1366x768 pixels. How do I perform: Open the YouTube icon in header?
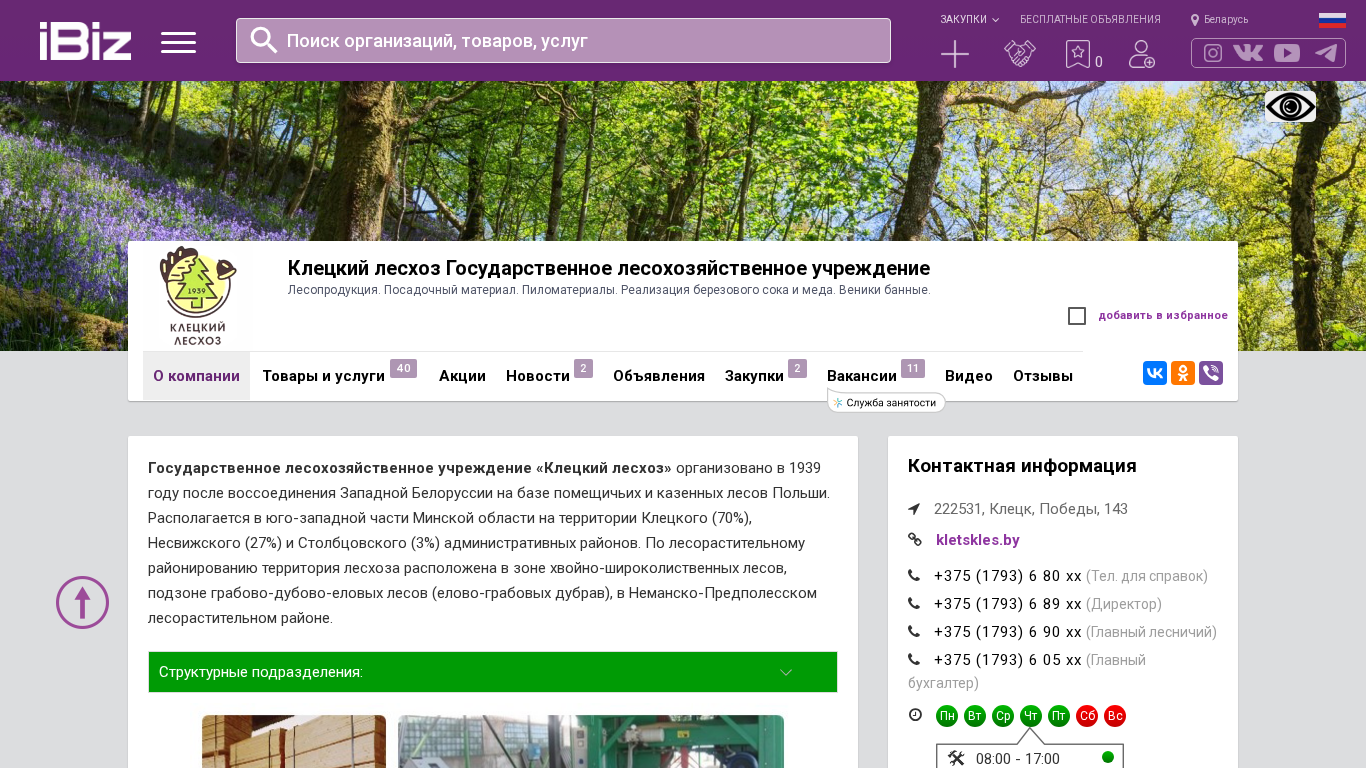pyautogui.click(x=1287, y=53)
